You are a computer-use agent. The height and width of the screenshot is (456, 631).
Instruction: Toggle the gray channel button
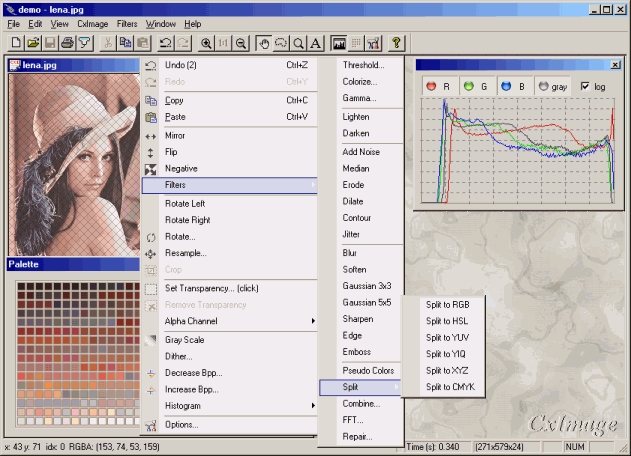coord(552,87)
